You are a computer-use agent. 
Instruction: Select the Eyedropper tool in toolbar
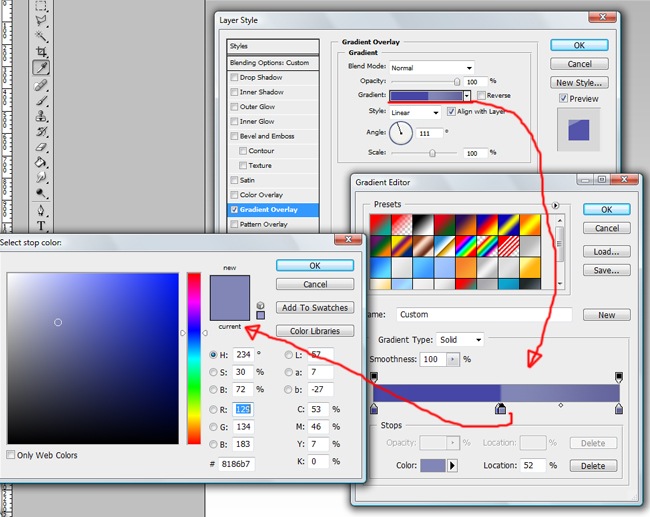pos(42,68)
